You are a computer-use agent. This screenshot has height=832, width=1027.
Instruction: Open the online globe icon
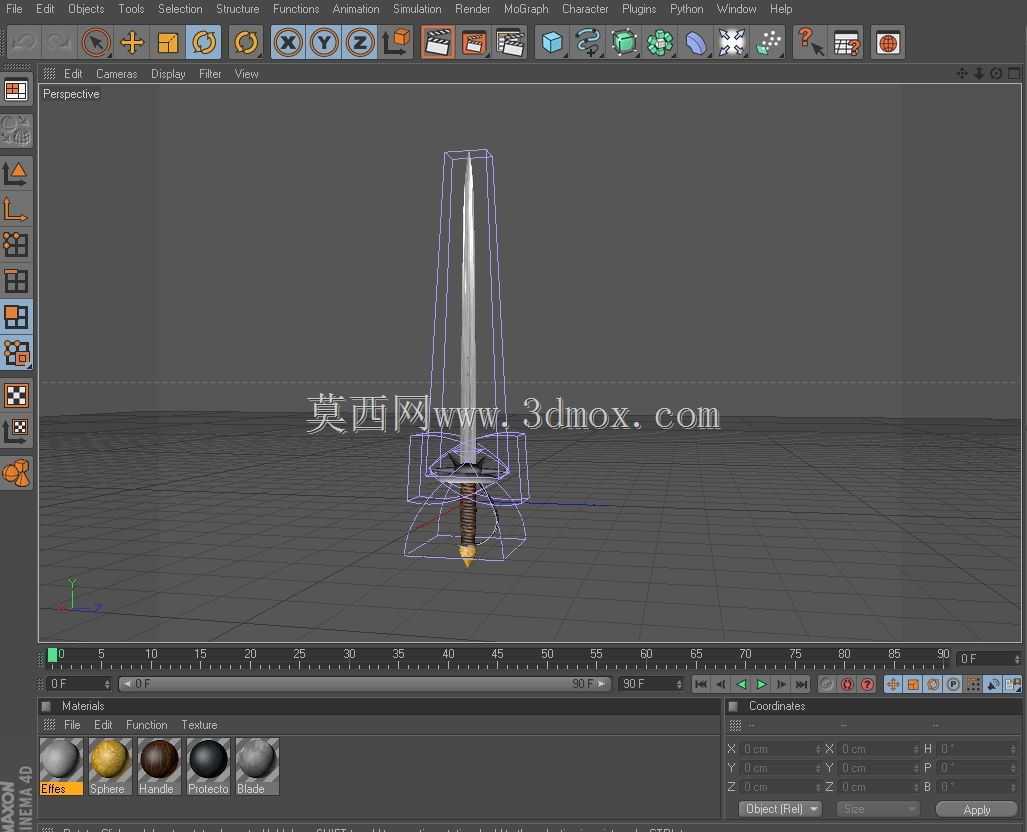(x=887, y=43)
